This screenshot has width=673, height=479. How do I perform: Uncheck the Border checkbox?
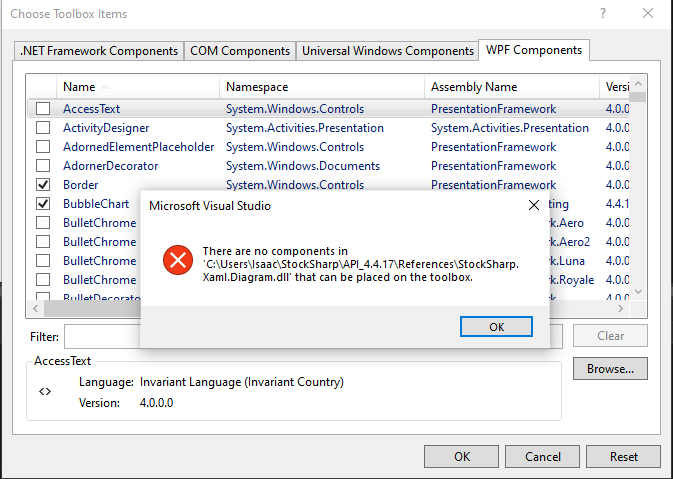43,185
